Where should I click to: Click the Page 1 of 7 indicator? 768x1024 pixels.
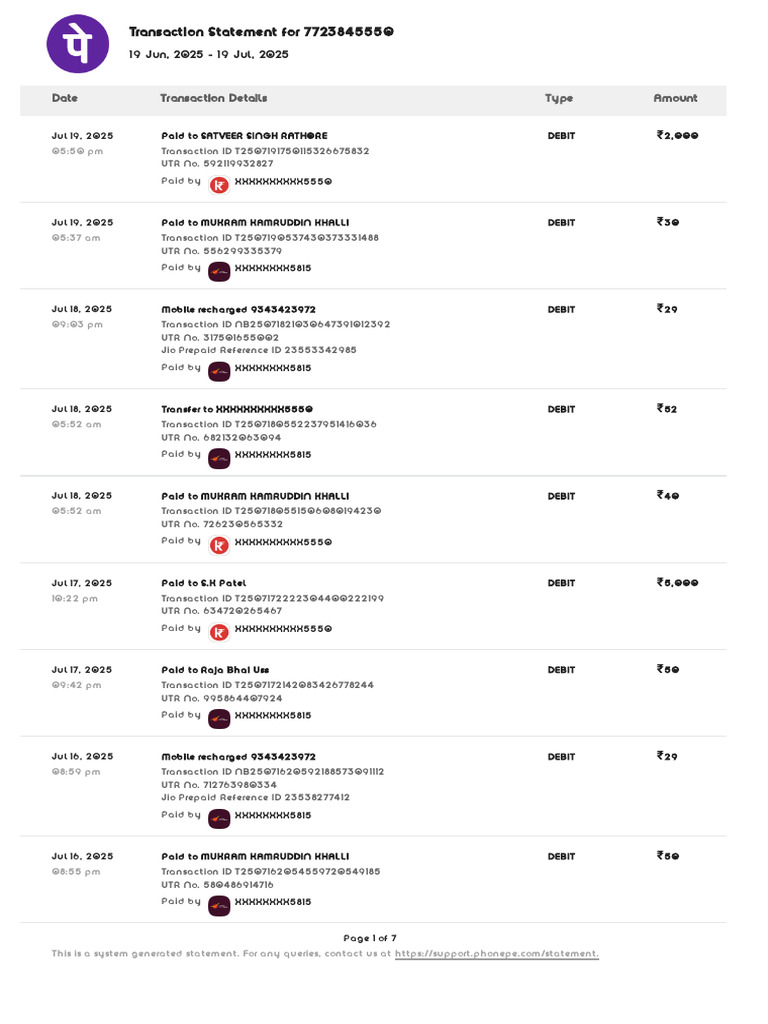[370, 938]
